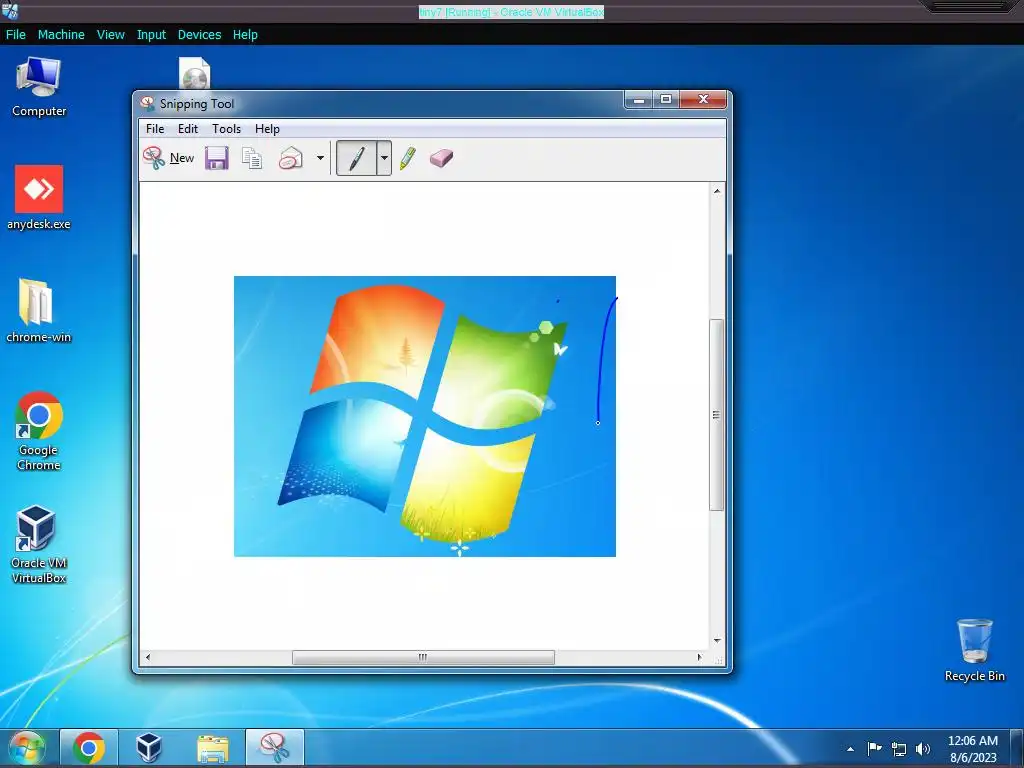Click the taskbar clock 12:06 AM
Viewport: 1024px width, 768px height.
click(972, 748)
